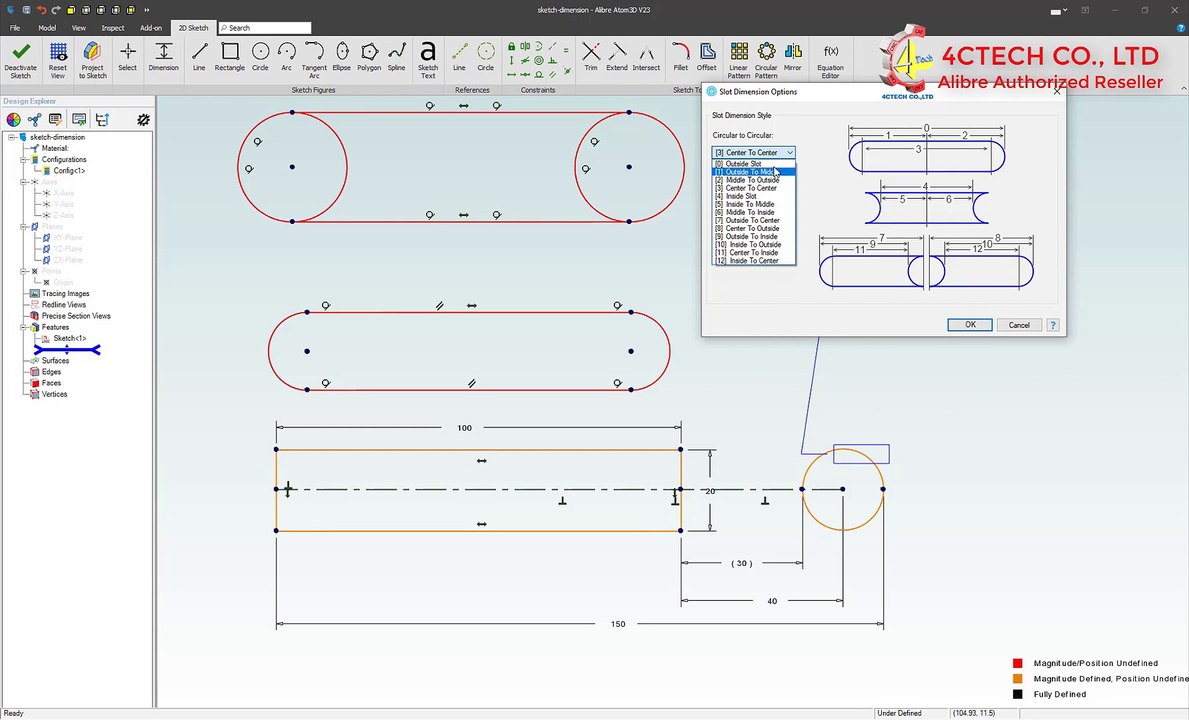Select Precise Section Views tree item
The height and width of the screenshot is (720, 1189).
click(x=76, y=316)
